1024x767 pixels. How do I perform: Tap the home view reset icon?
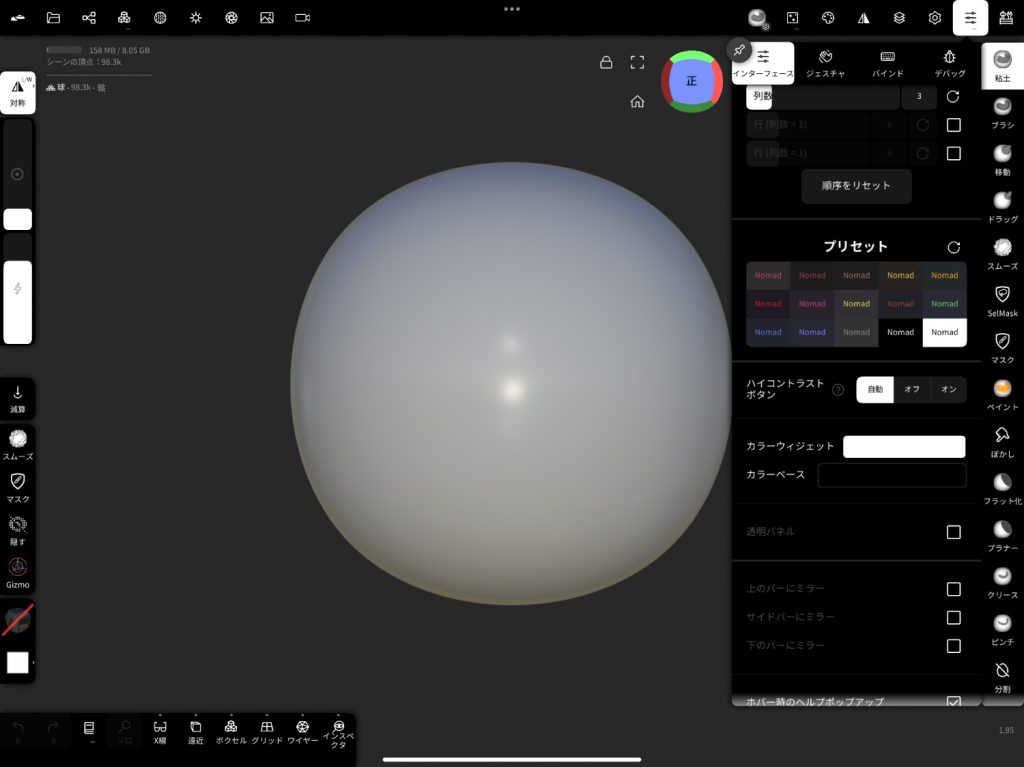[637, 101]
